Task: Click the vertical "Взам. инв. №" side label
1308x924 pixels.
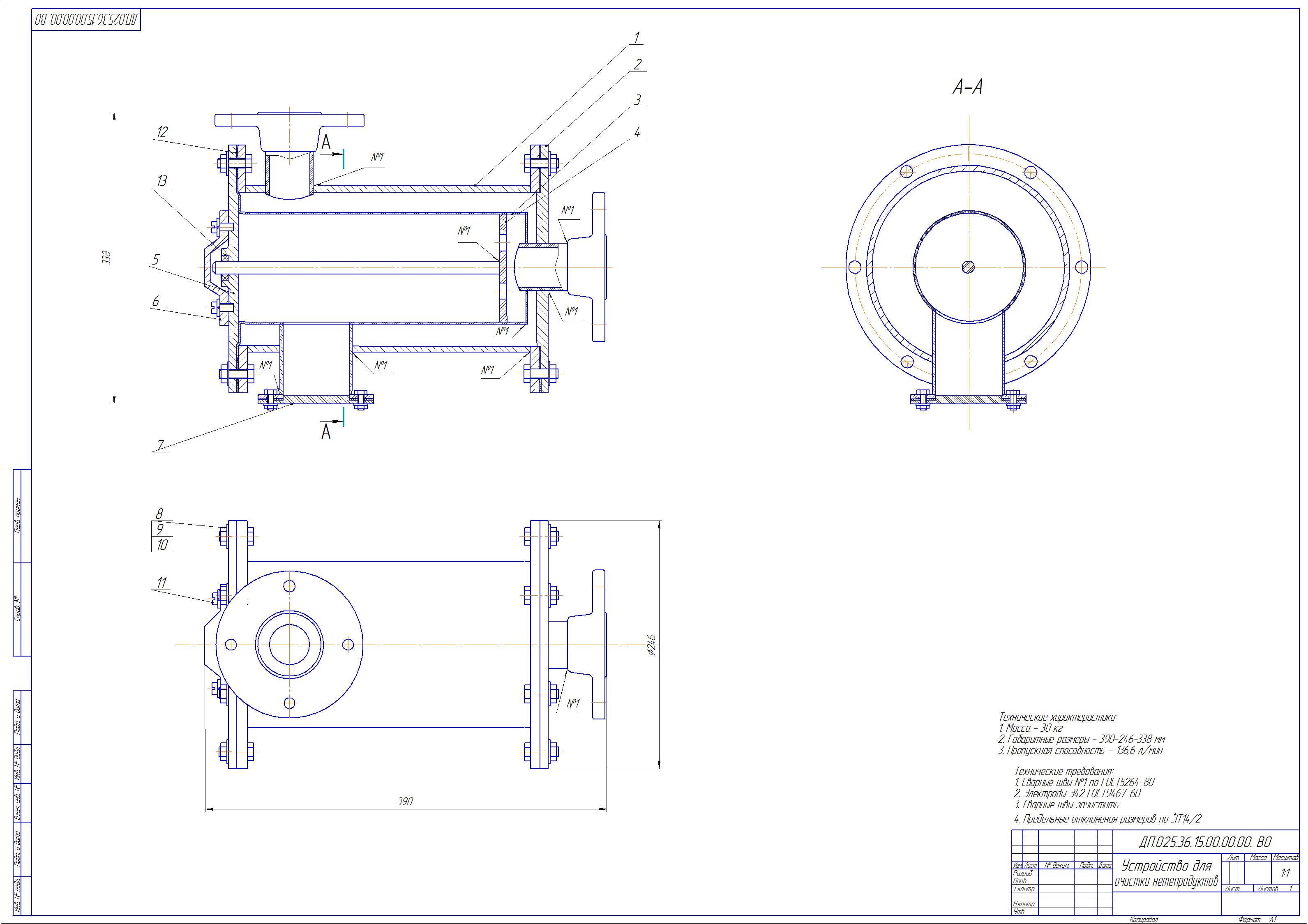Action: 17,803
